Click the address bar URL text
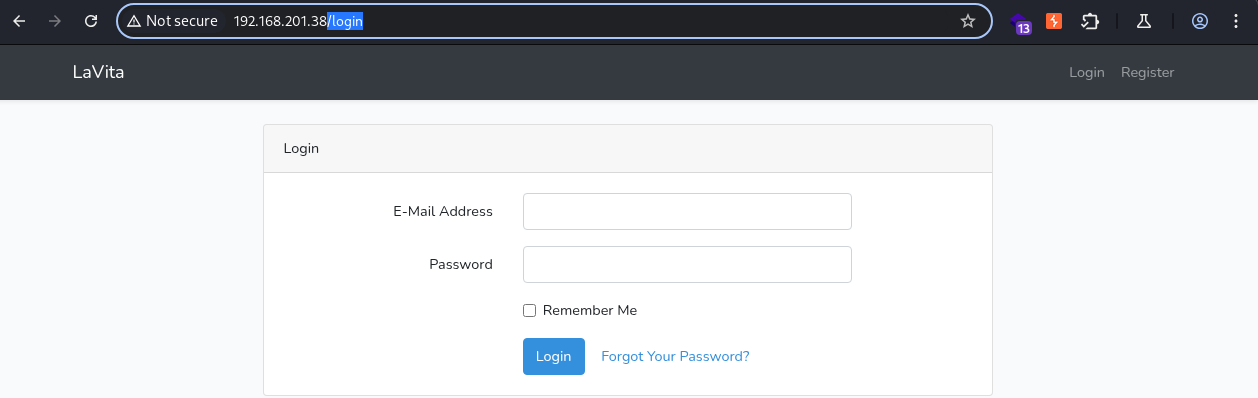 [x=298, y=21]
